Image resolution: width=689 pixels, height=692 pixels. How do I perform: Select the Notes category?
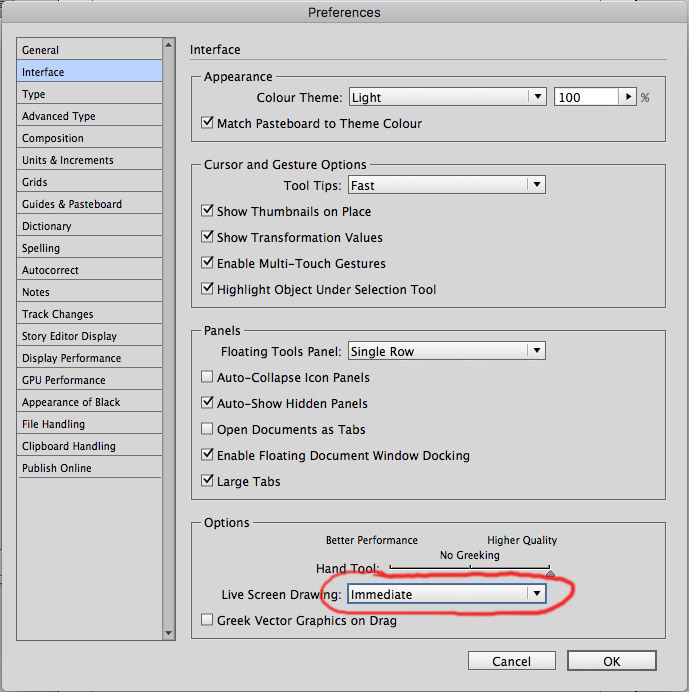pyautogui.click(x=90, y=292)
